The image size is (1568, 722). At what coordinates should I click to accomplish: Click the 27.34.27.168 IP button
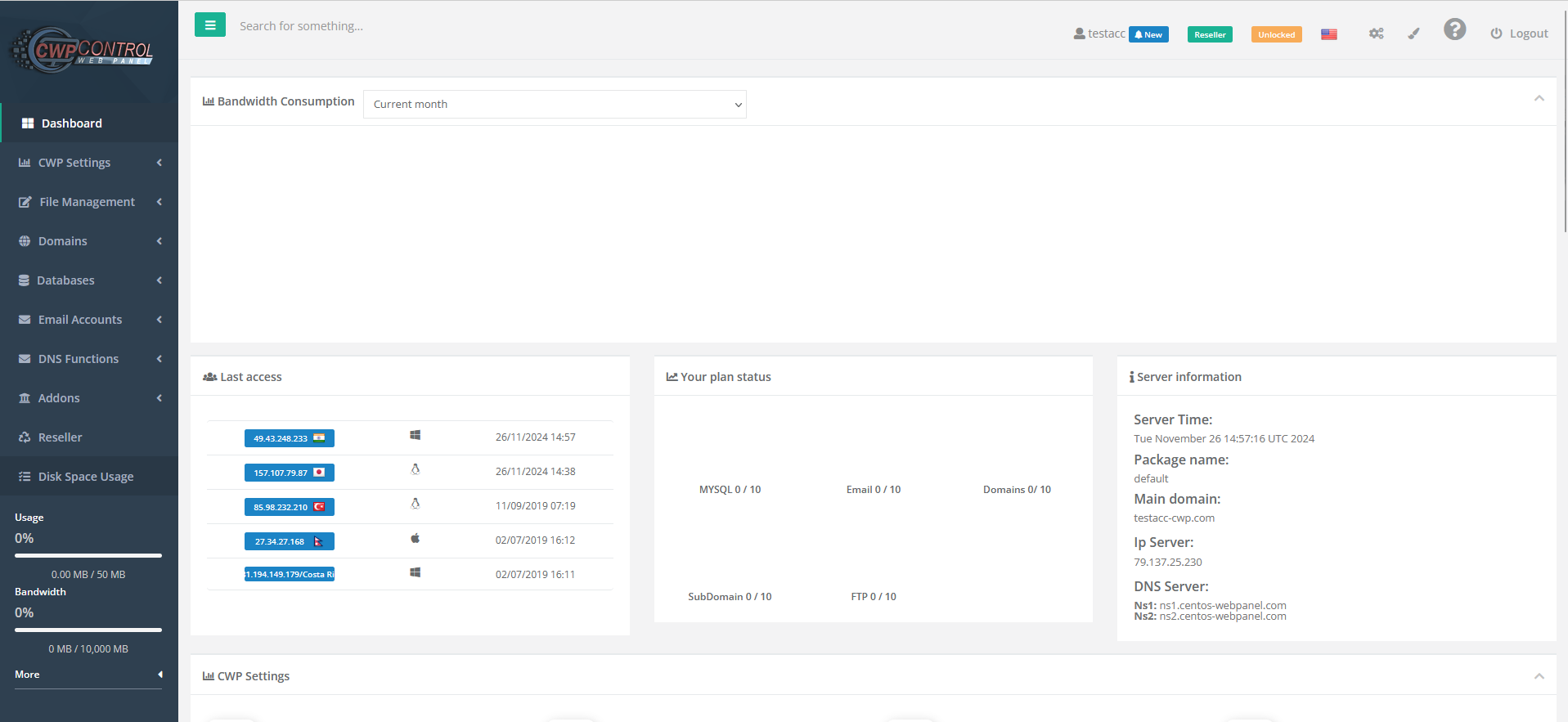point(290,541)
